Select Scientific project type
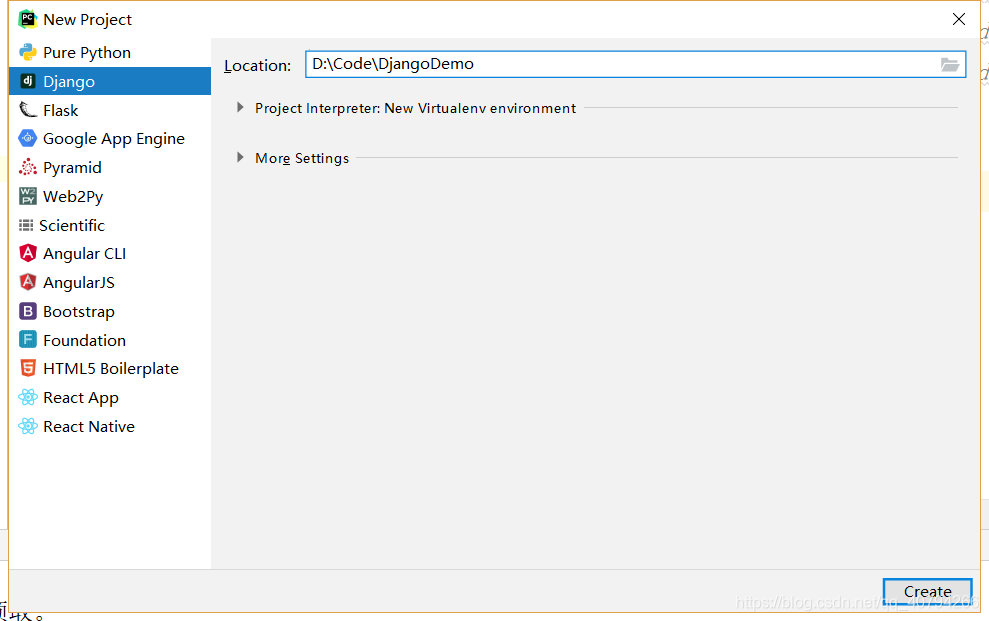This screenshot has width=989, height=621. coord(110,225)
